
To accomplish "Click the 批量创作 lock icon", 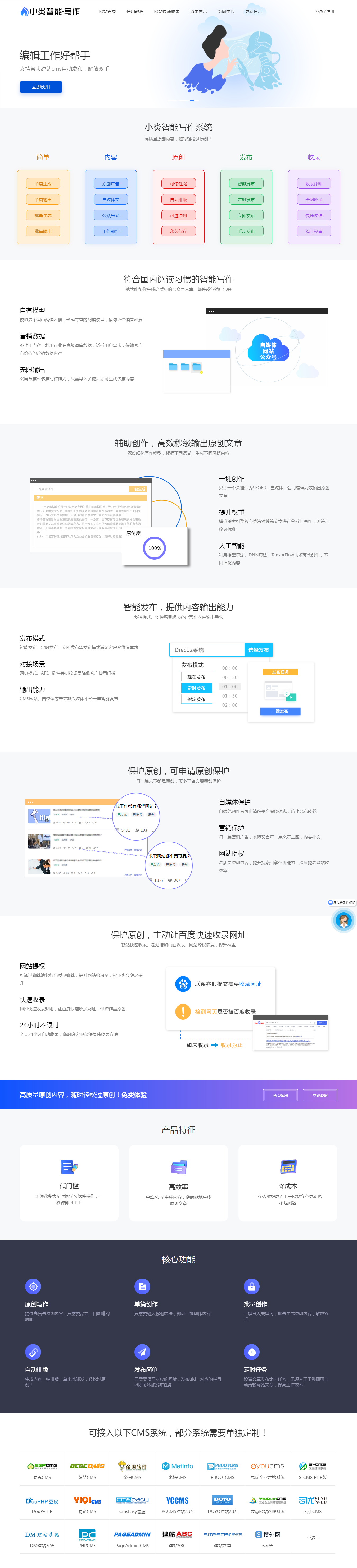I will coord(252,1286).
